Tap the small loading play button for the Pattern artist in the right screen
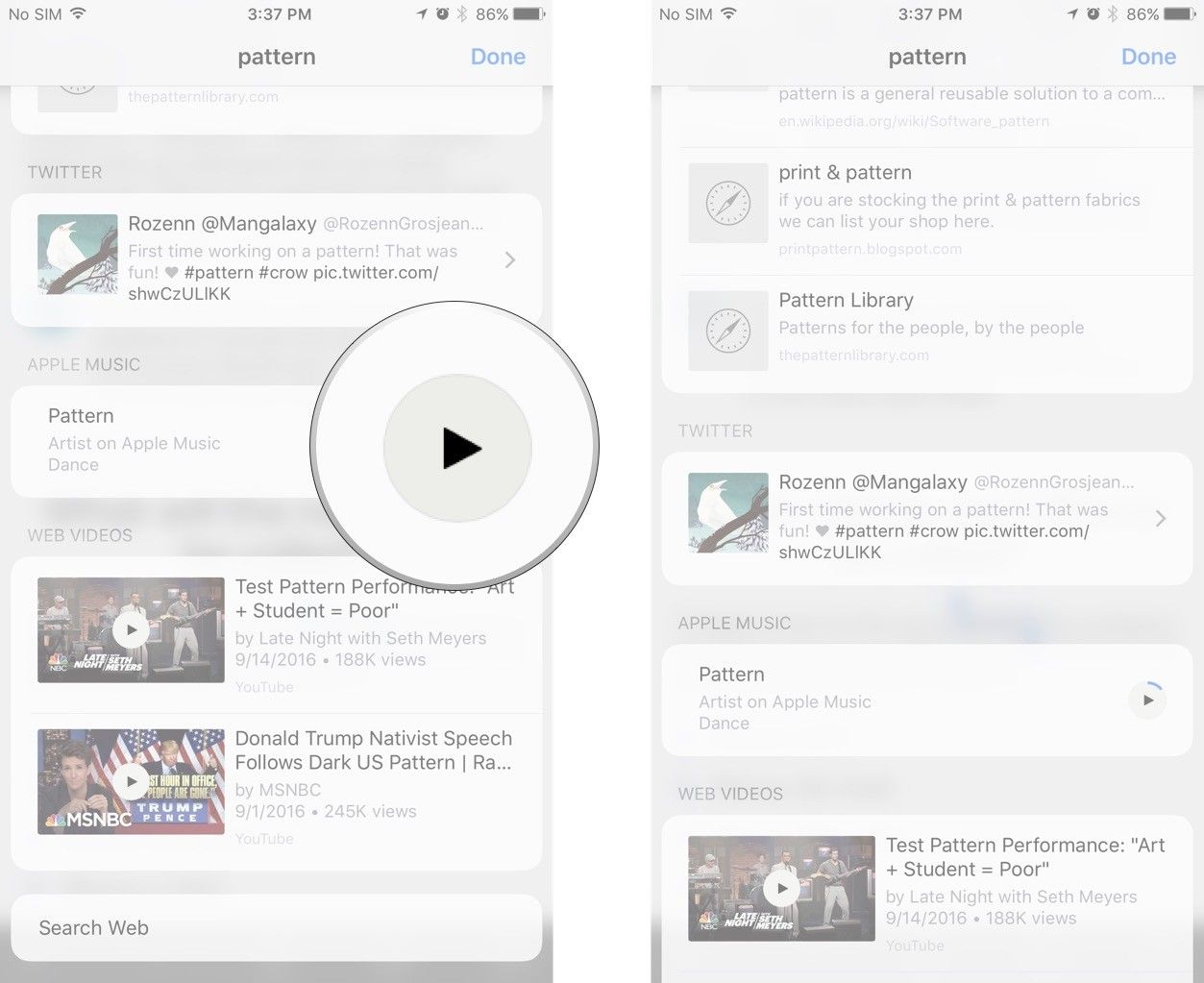1204x983 pixels. [1146, 700]
